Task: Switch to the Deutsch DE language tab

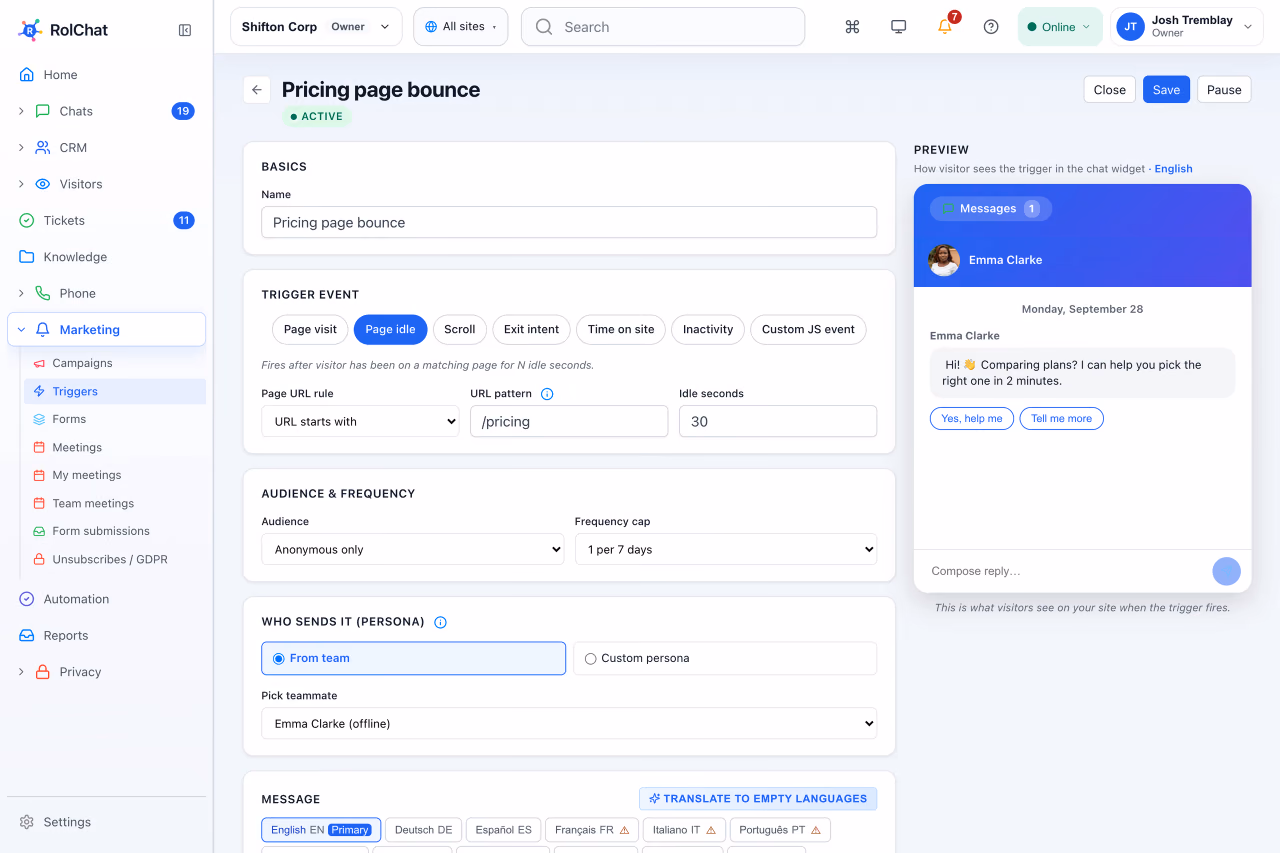Action: [423, 830]
